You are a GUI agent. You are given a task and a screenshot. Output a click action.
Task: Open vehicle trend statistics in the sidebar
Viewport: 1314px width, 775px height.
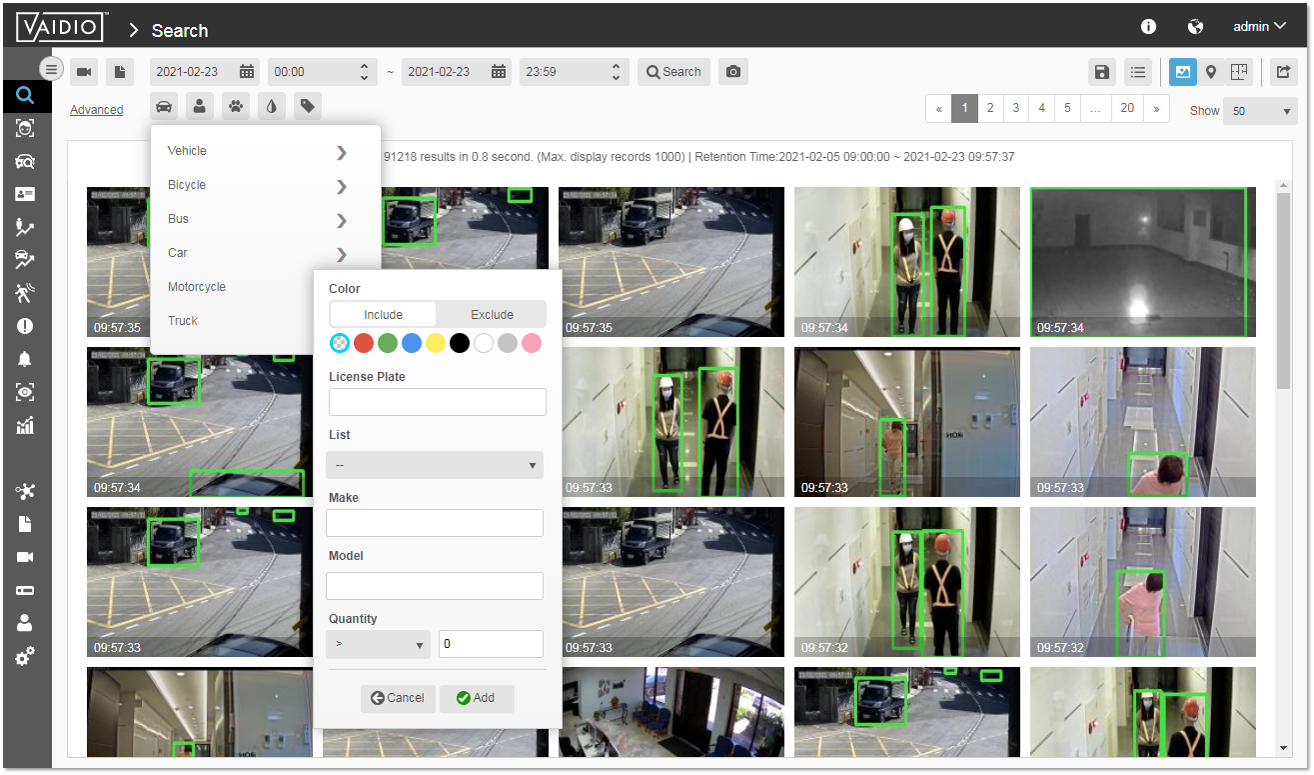point(25,260)
